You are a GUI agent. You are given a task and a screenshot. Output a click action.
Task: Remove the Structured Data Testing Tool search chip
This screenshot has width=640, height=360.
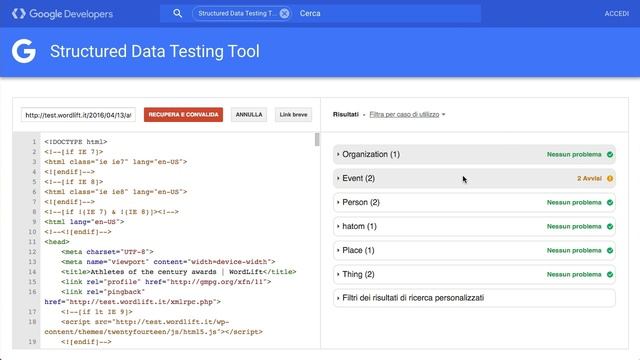click(284, 13)
